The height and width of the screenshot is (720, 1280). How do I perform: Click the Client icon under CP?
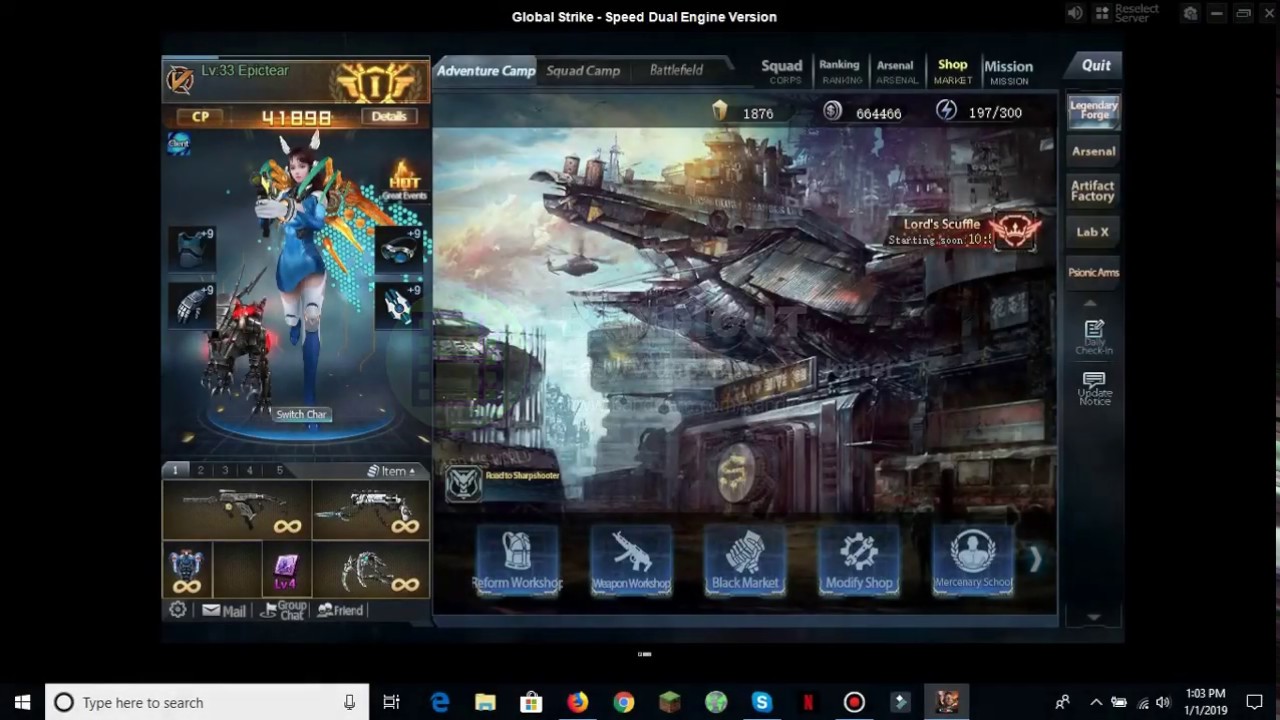tap(179, 144)
